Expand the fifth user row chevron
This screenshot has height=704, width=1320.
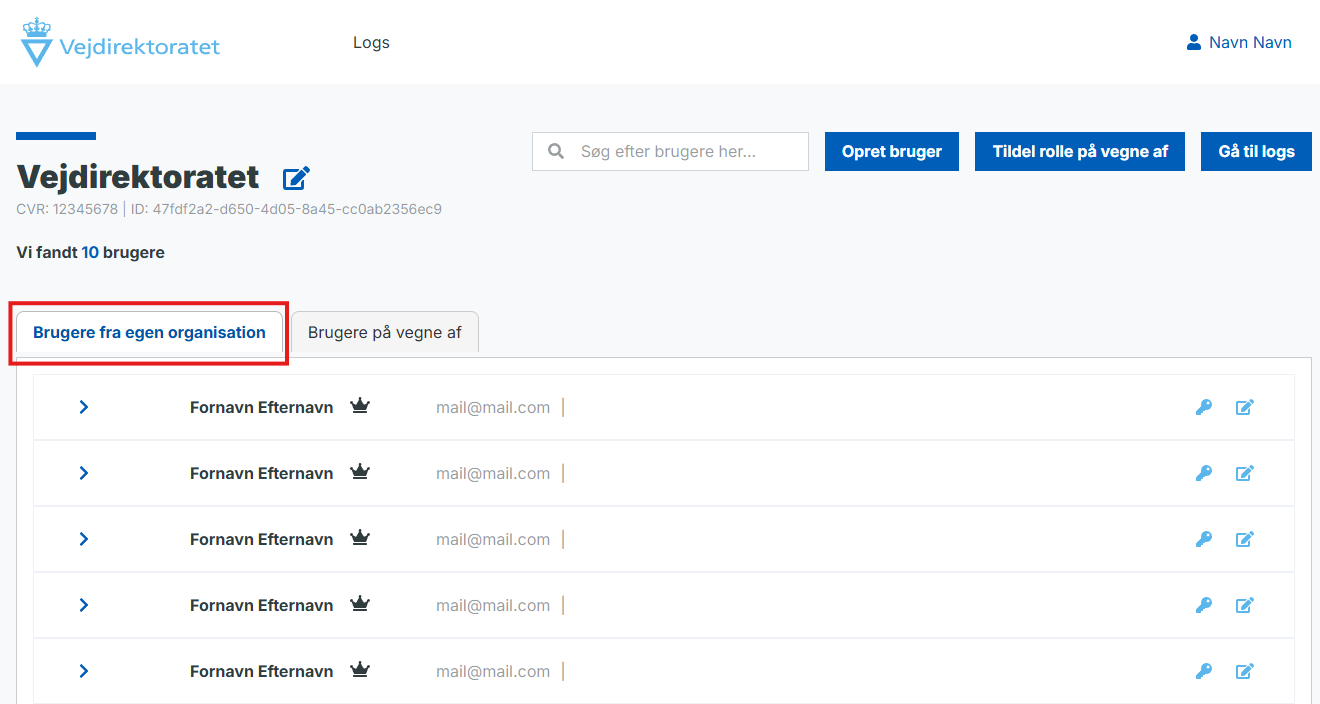[x=84, y=671]
